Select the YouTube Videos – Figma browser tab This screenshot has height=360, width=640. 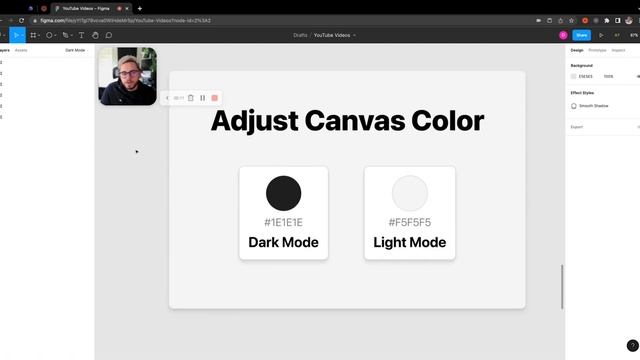(91, 8)
